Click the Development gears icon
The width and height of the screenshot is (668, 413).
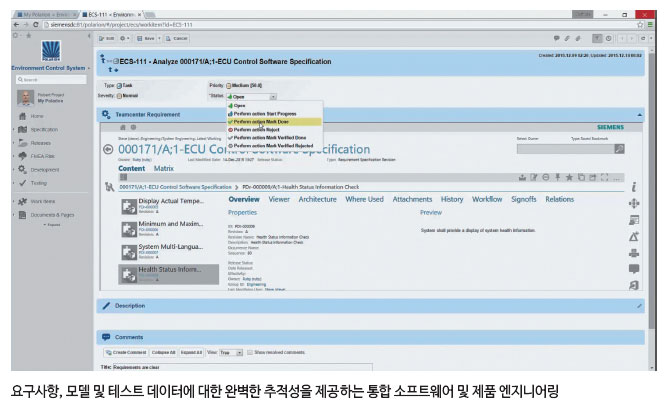coord(23,170)
